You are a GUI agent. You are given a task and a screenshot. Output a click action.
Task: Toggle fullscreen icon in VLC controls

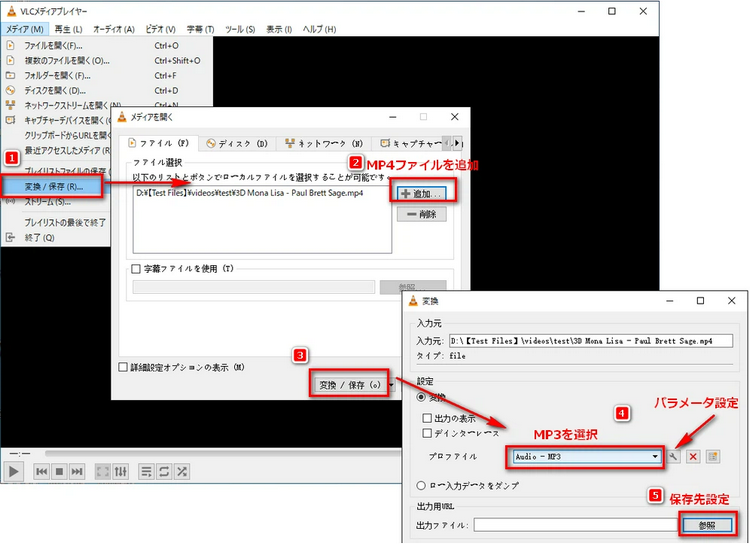pos(103,472)
